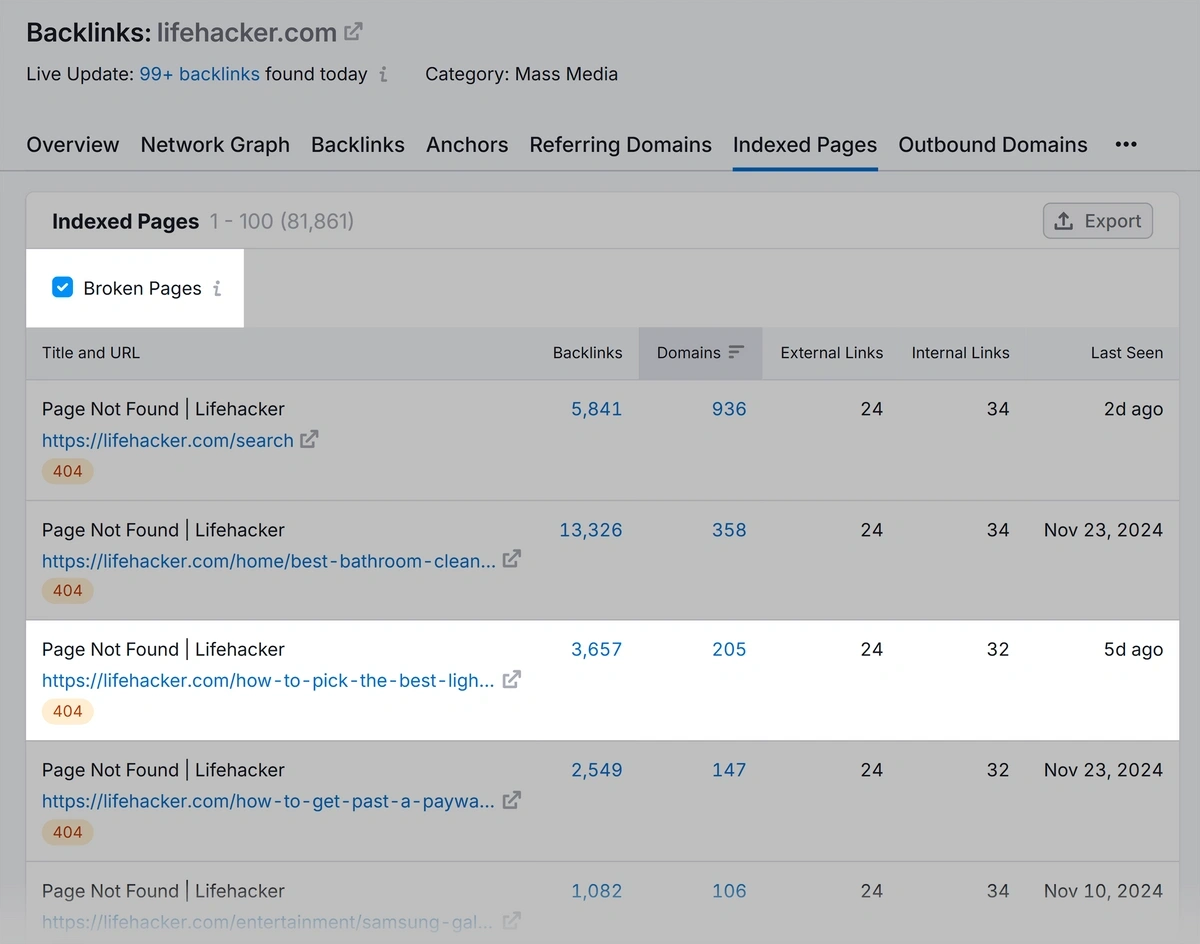The image size is (1200, 944).
Task: Click the 13,326 backlinks value
Action: (x=591, y=530)
